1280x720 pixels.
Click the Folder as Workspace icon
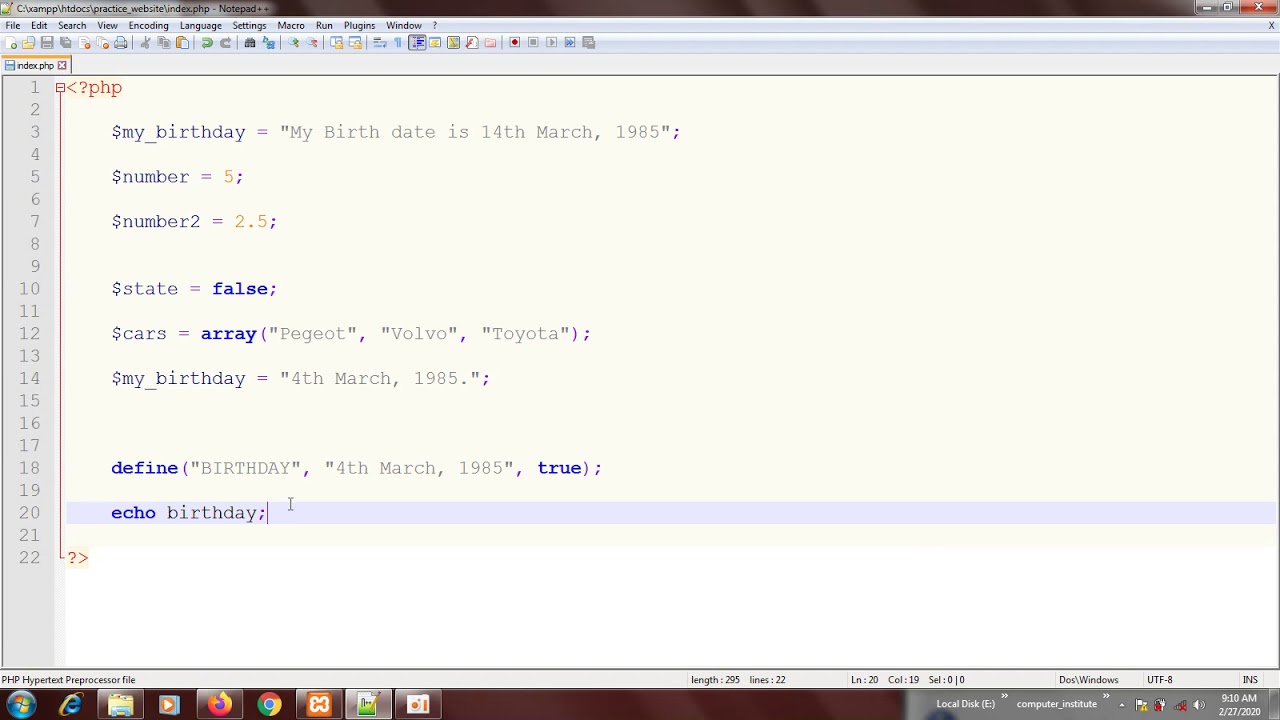490,42
